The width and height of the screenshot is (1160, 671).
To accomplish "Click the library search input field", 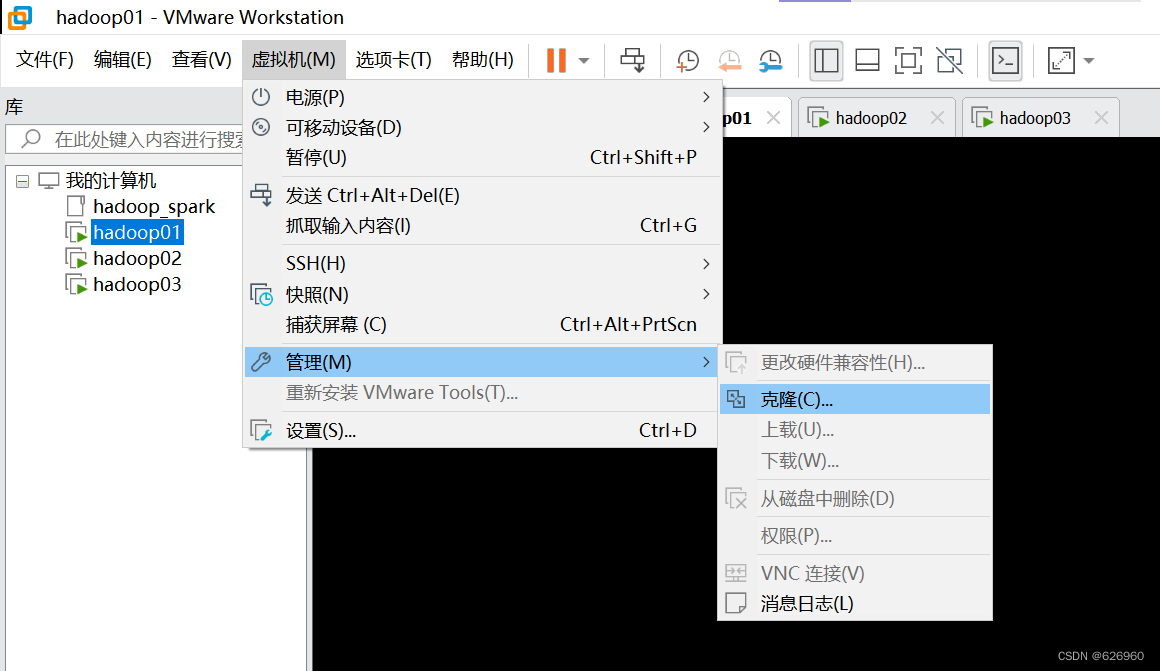I will pos(126,138).
